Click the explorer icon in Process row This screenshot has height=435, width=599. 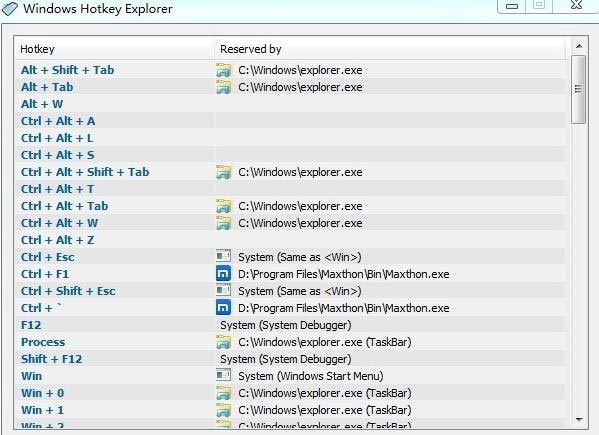(x=223, y=342)
